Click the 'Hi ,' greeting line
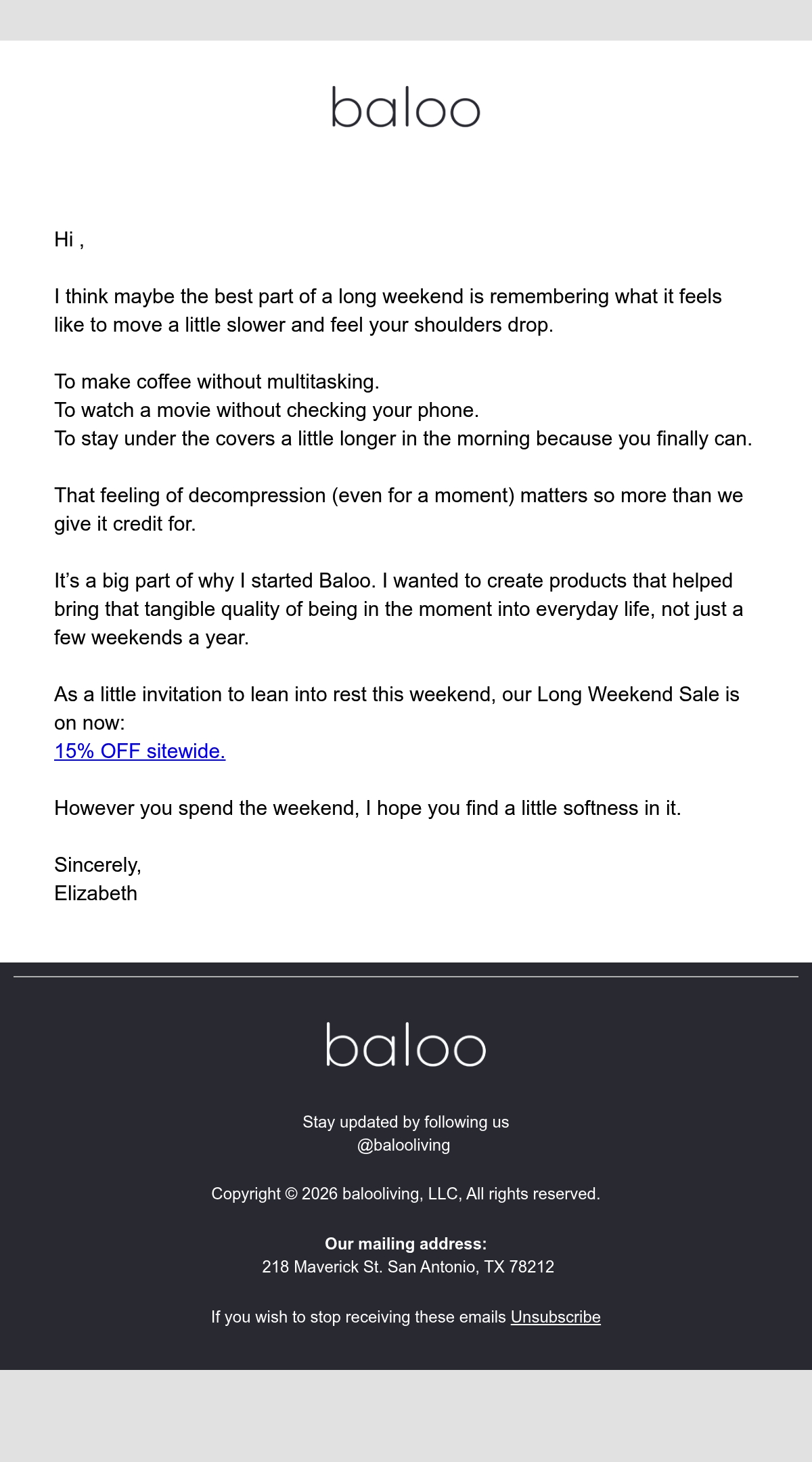This screenshot has height=1462, width=812. pyautogui.click(x=69, y=240)
